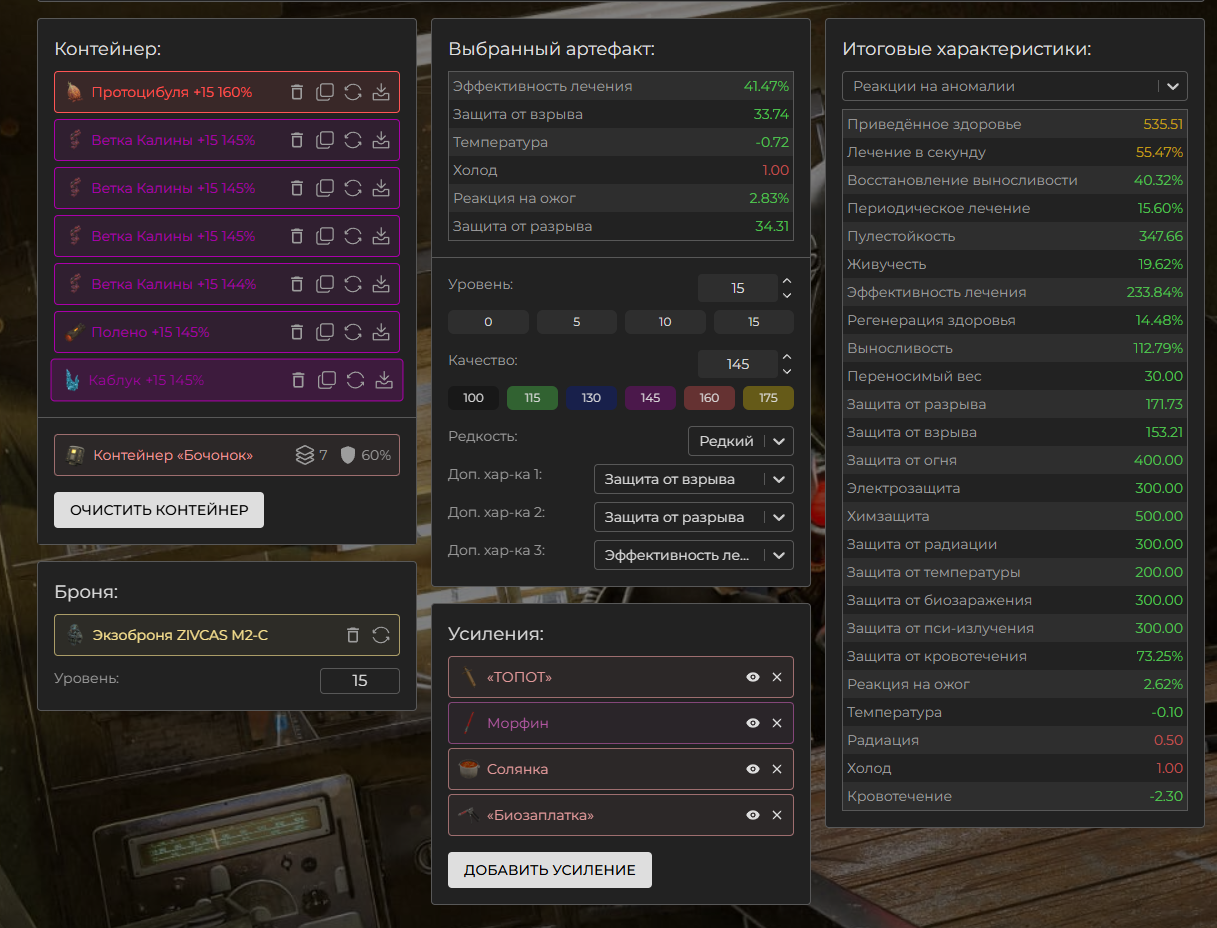This screenshot has height=928, width=1217.
Task: Expand the Реакции на аномалии dropdown
Action: tap(1014, 86)
